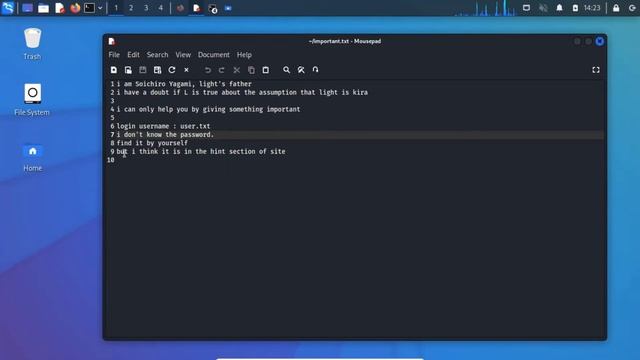
Task: Click the line 'i am Soichiro Yagami, light's father'
Action: tap(184, 84)
